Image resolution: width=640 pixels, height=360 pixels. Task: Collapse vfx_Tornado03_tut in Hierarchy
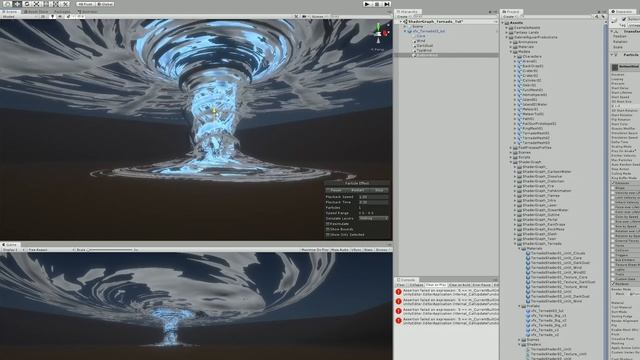tap(405, 31)
